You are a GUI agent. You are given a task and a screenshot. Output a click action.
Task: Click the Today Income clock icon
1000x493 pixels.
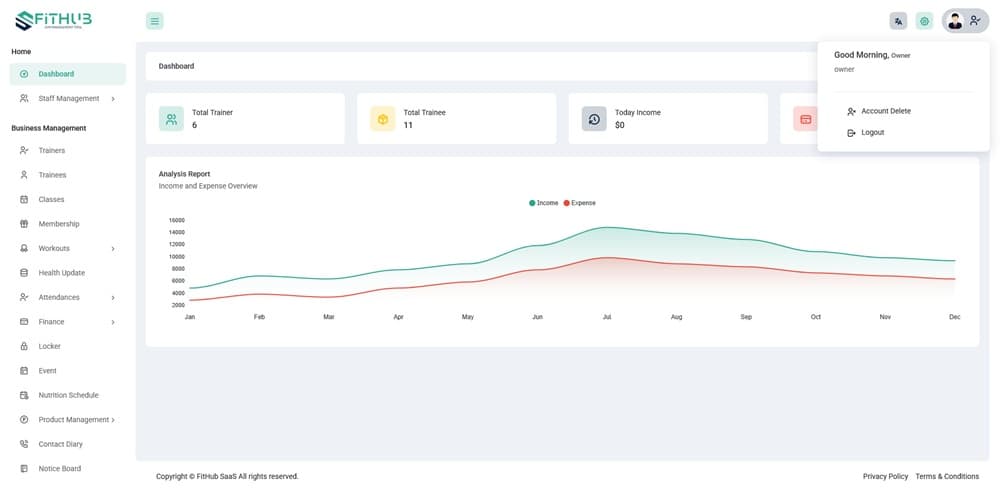(x=594, y=119)
